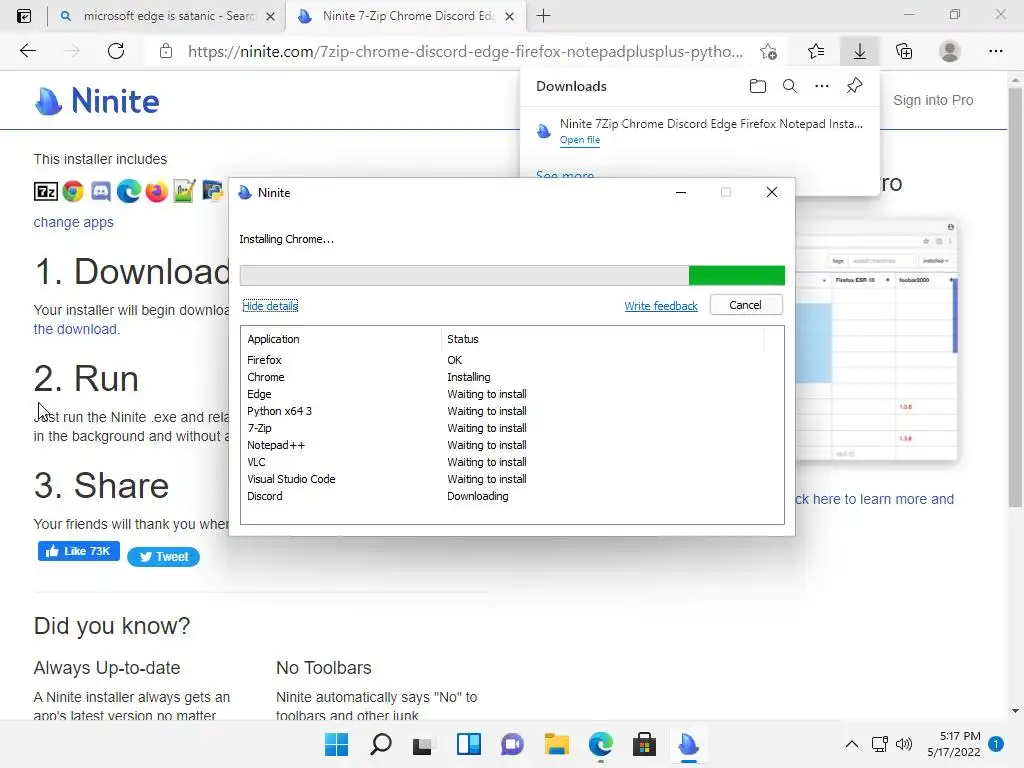1024x768 pixels.
Task: Cancel the Ninite installation
Action: [746, 305]
